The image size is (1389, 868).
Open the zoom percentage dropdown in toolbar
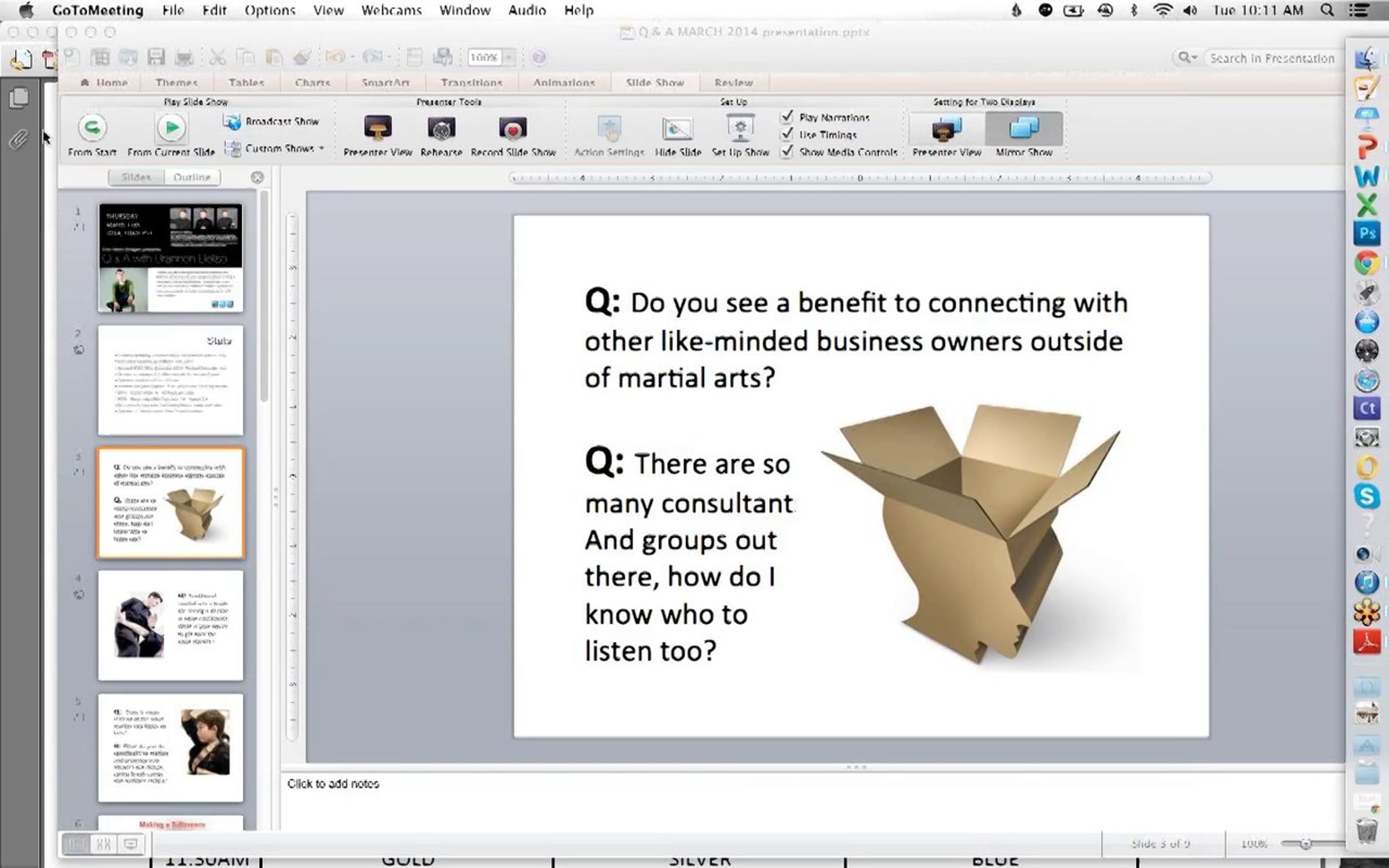509,57
